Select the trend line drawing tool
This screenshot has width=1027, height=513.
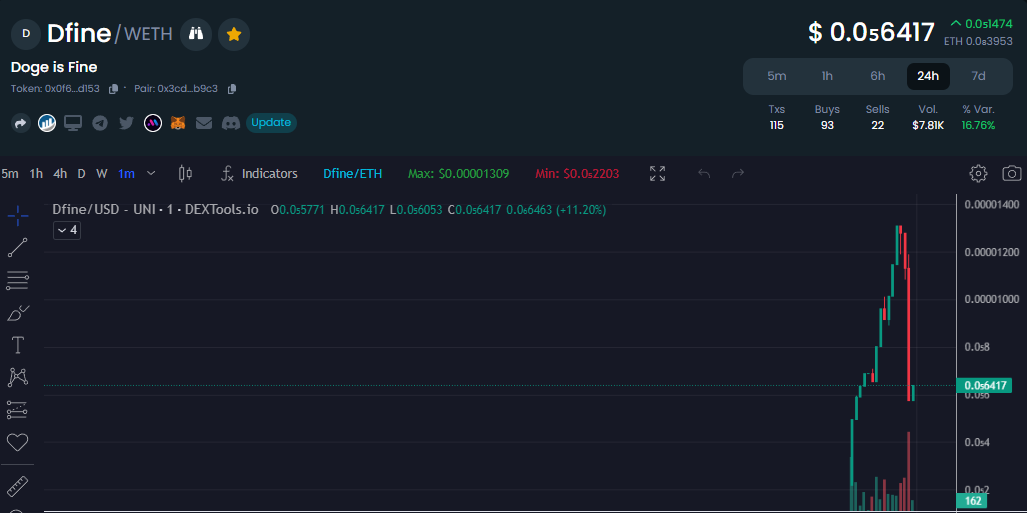click(18, 247)
